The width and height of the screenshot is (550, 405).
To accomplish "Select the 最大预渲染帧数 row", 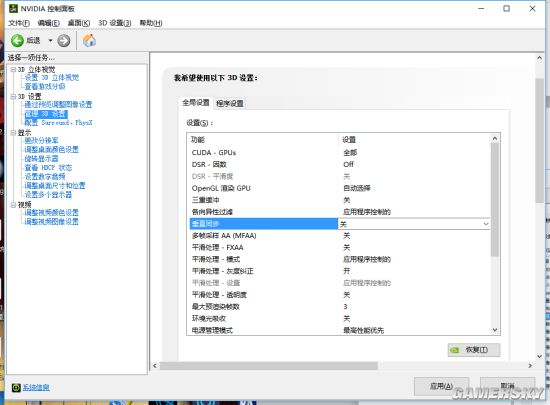I will 340,307.
